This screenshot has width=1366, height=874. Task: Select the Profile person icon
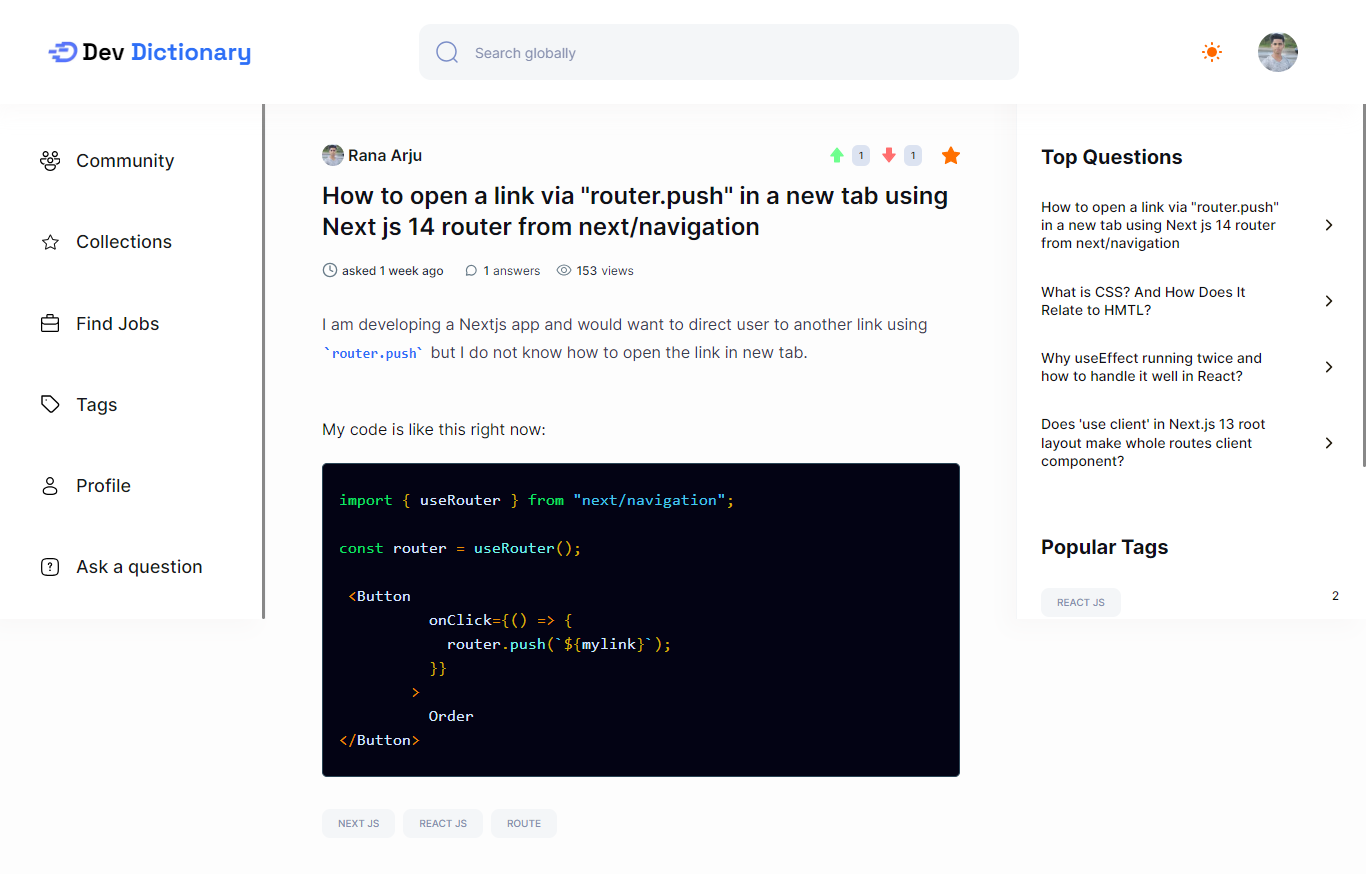coord(50,485)
